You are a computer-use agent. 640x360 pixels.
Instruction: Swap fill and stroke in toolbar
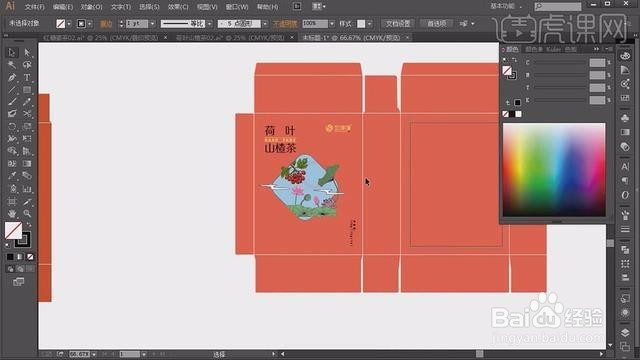click(x=29, y=225)
